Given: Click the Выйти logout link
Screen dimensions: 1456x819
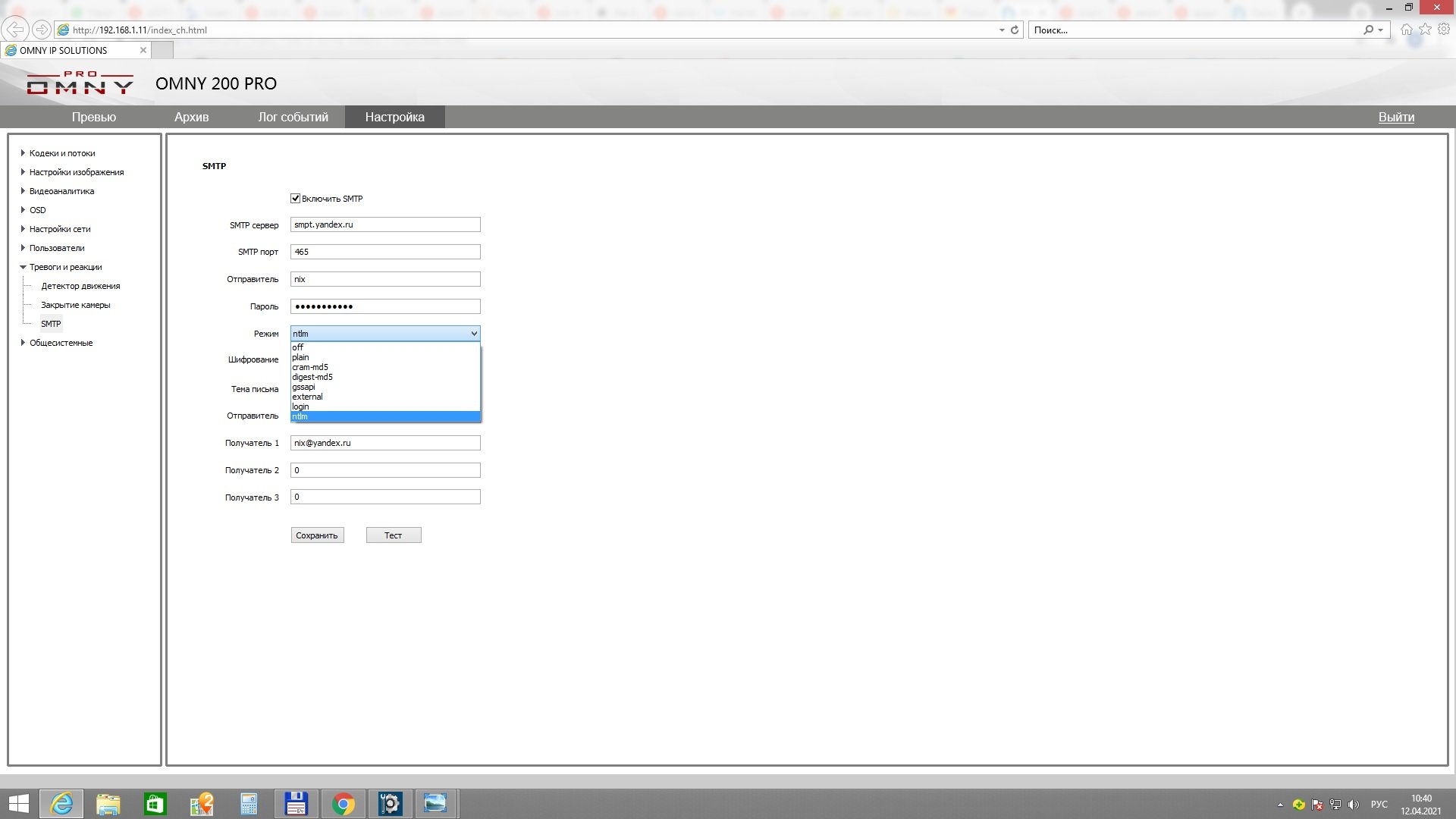Looking at the screenshot, I should pos(1395,117).
